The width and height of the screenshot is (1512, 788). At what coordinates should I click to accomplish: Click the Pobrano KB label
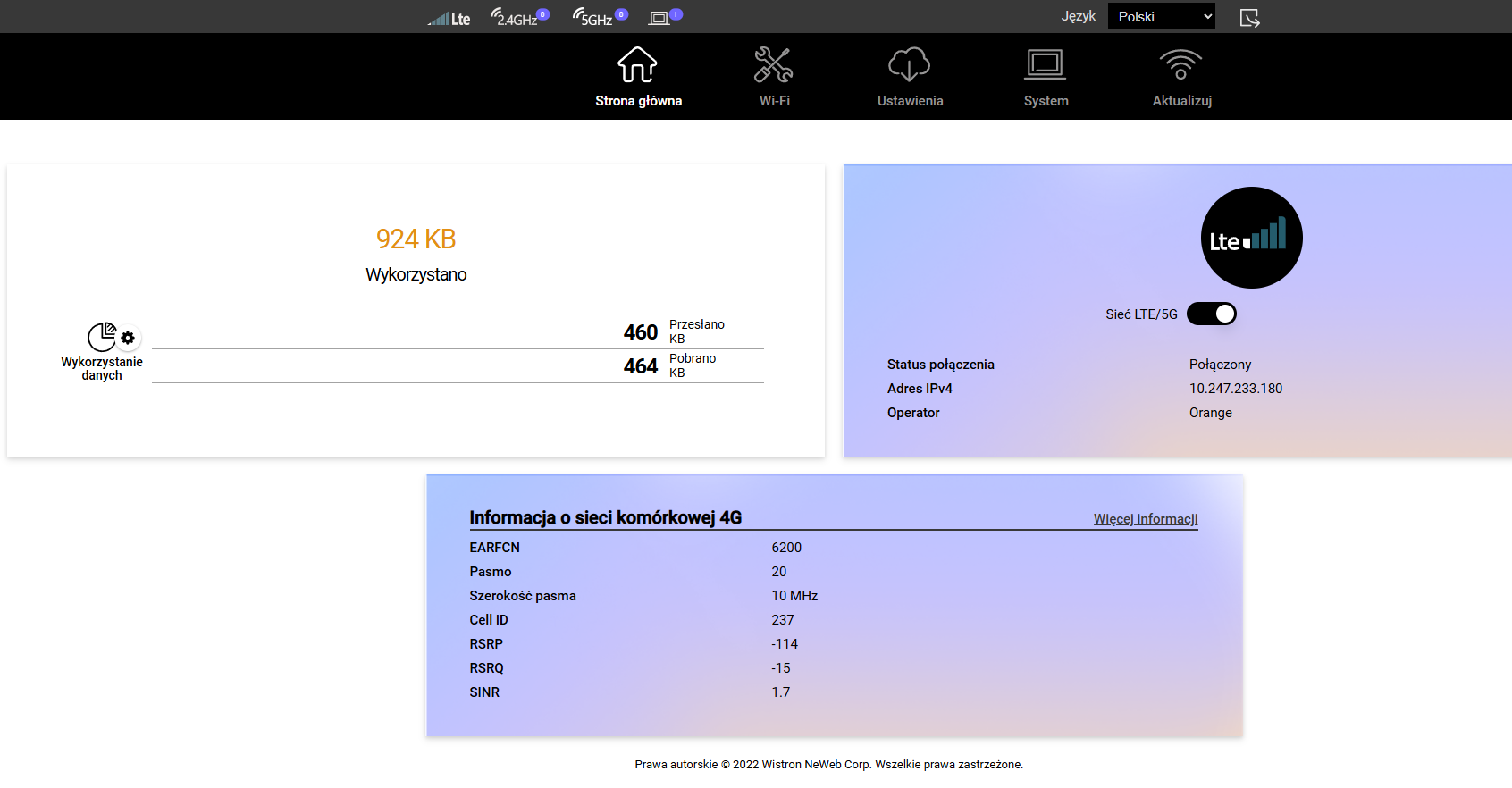point(693,365)
